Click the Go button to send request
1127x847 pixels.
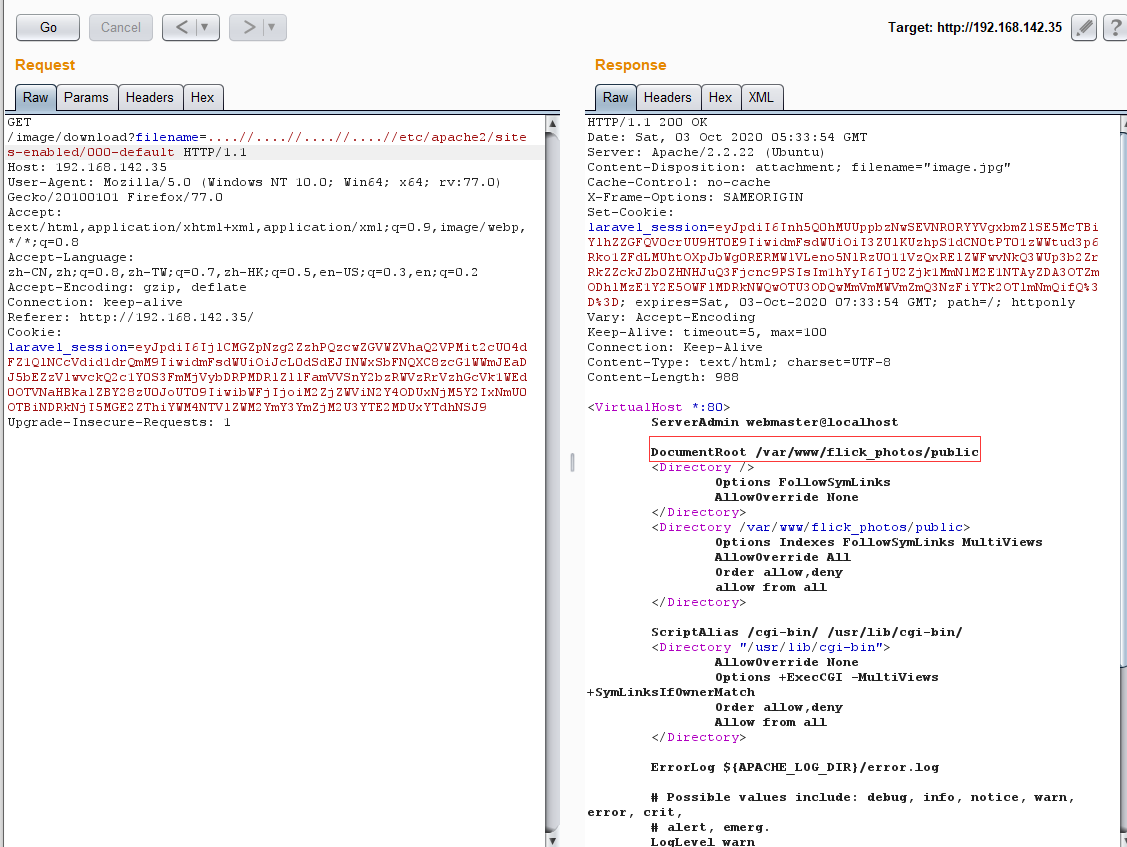48,27
